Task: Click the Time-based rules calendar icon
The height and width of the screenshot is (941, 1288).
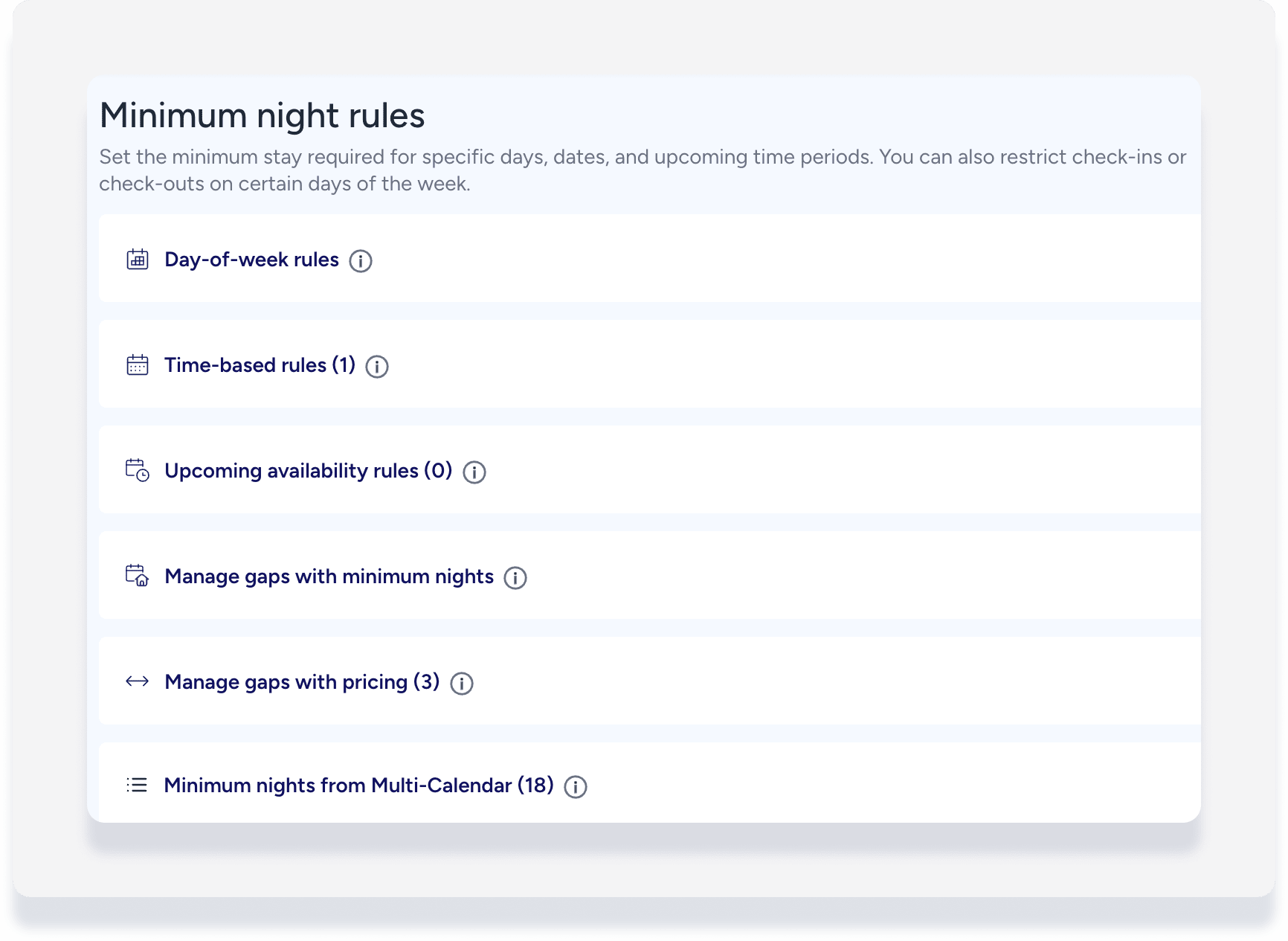Action: (x=138, y=365)
